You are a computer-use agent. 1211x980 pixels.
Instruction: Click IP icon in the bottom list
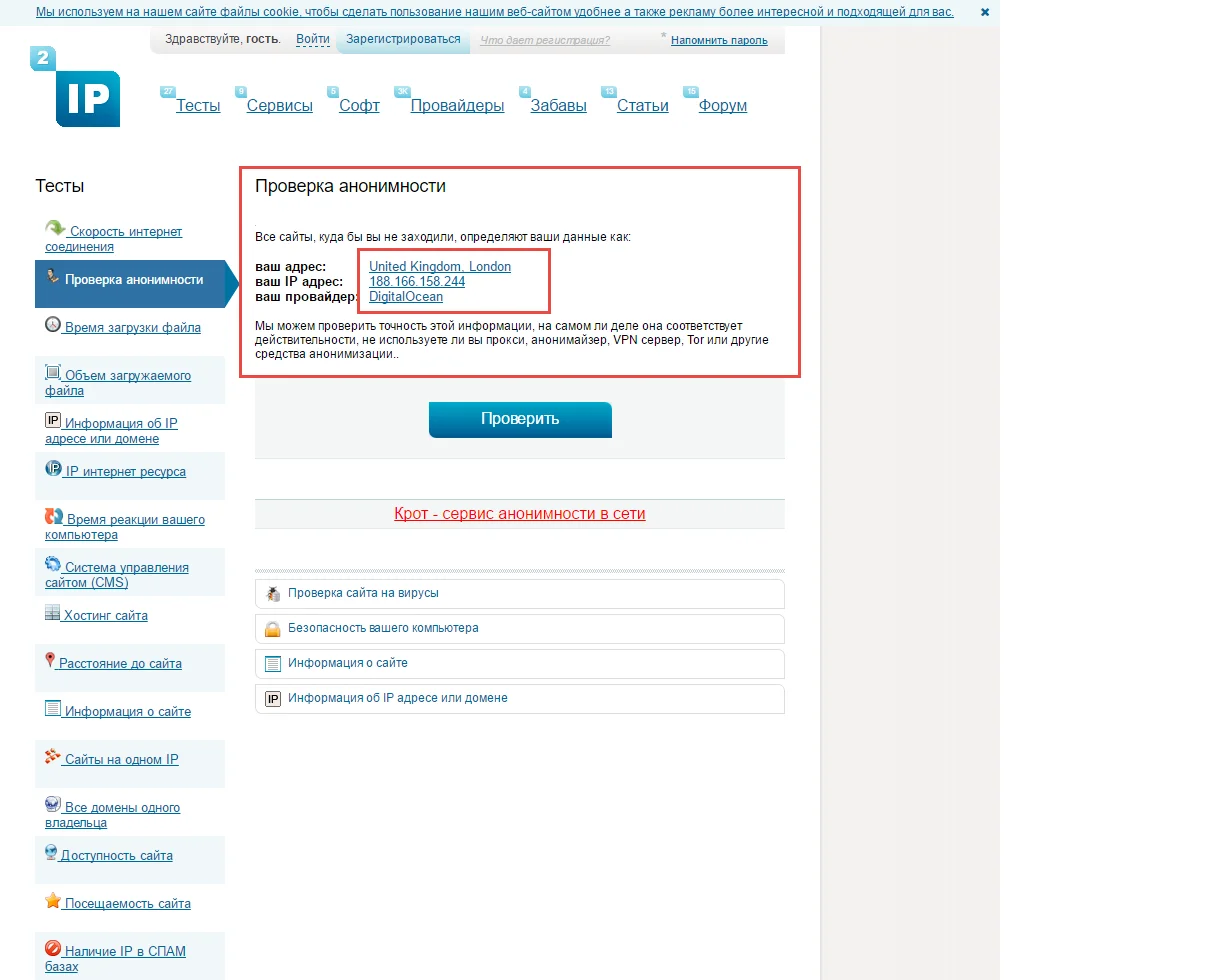pyautogui.click(x=273, y=699)
